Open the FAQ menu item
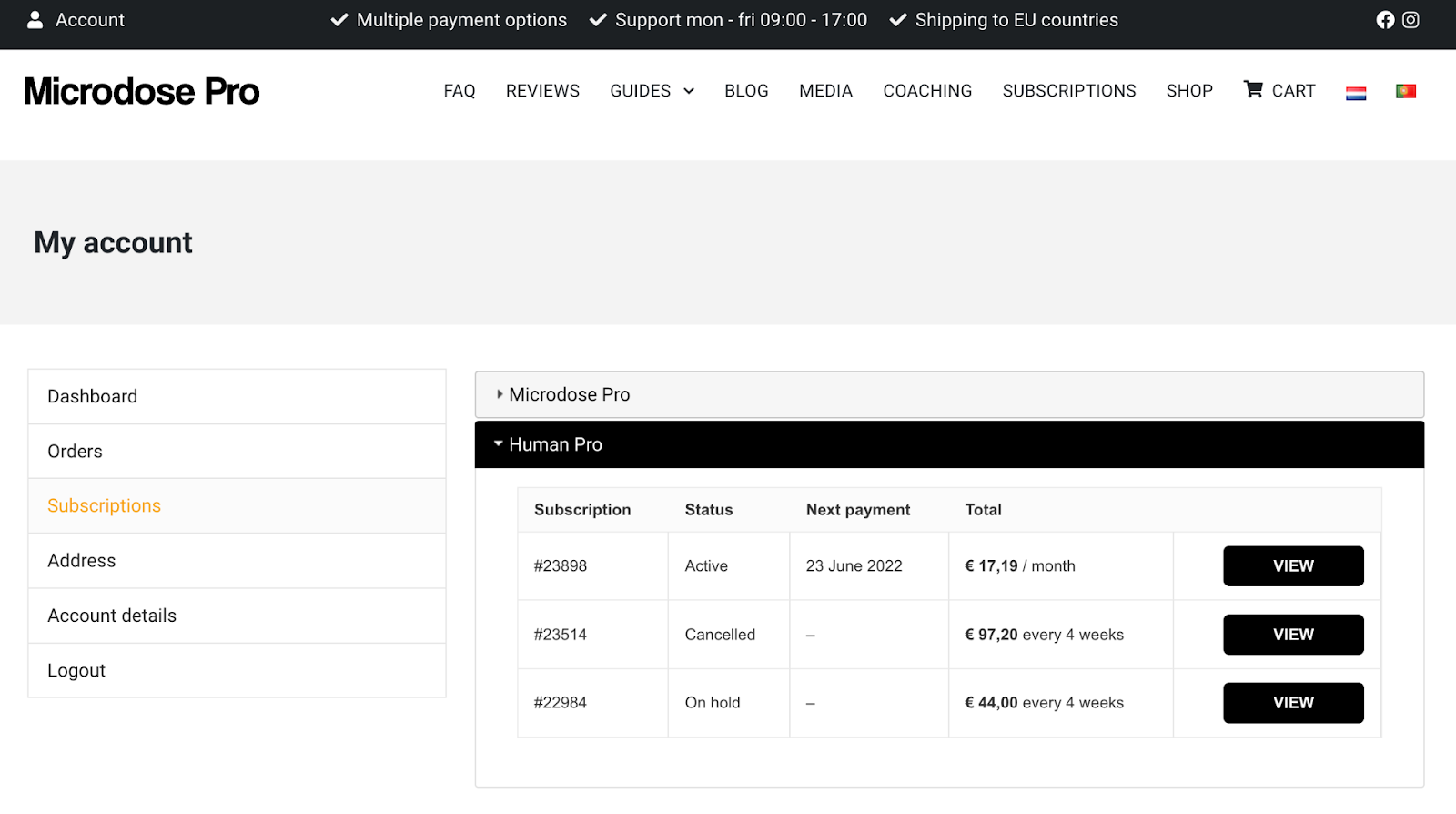 pos(460,91)
